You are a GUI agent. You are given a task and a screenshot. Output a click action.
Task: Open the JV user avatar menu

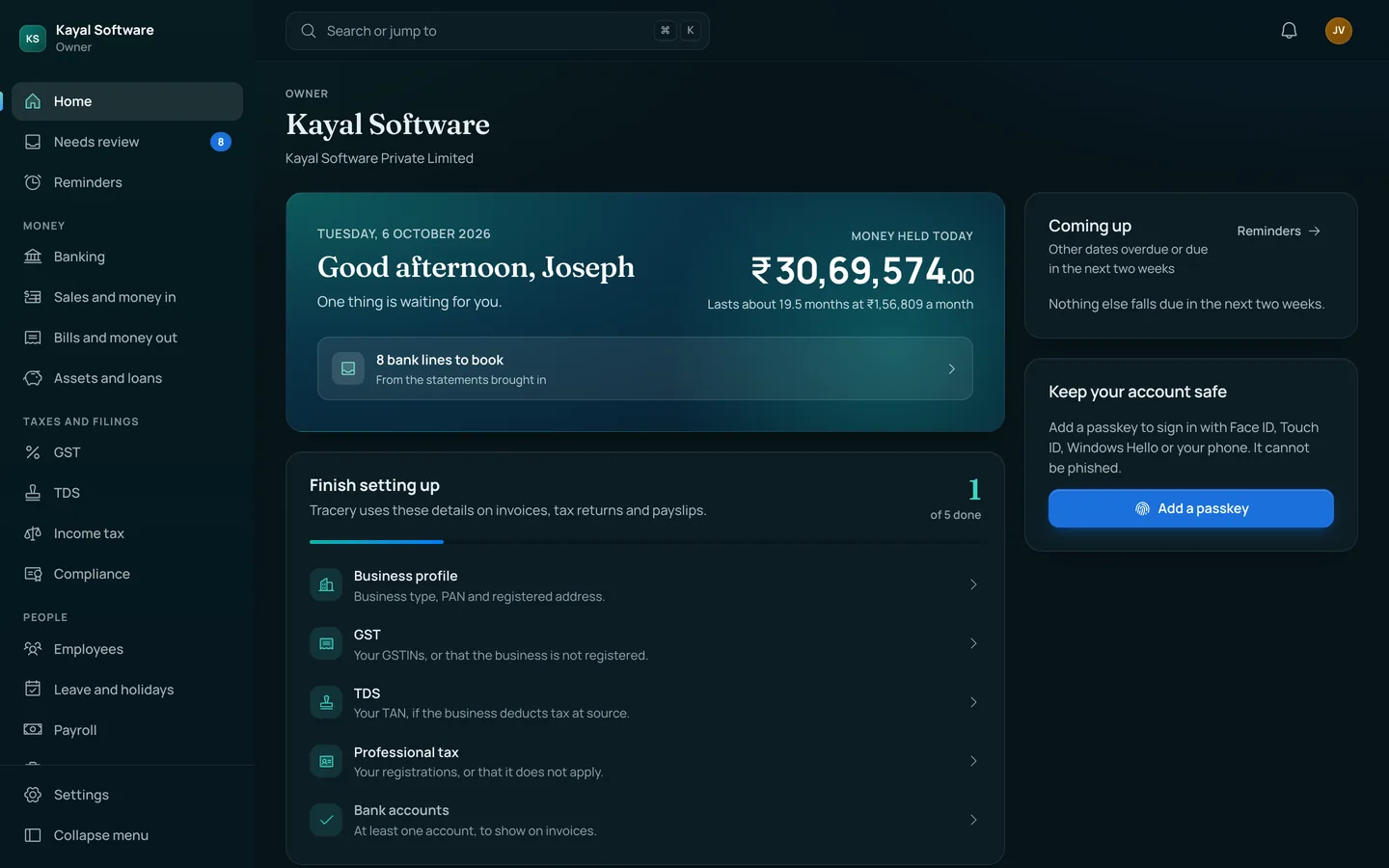pyautogui.click(x=1339, y=31)
